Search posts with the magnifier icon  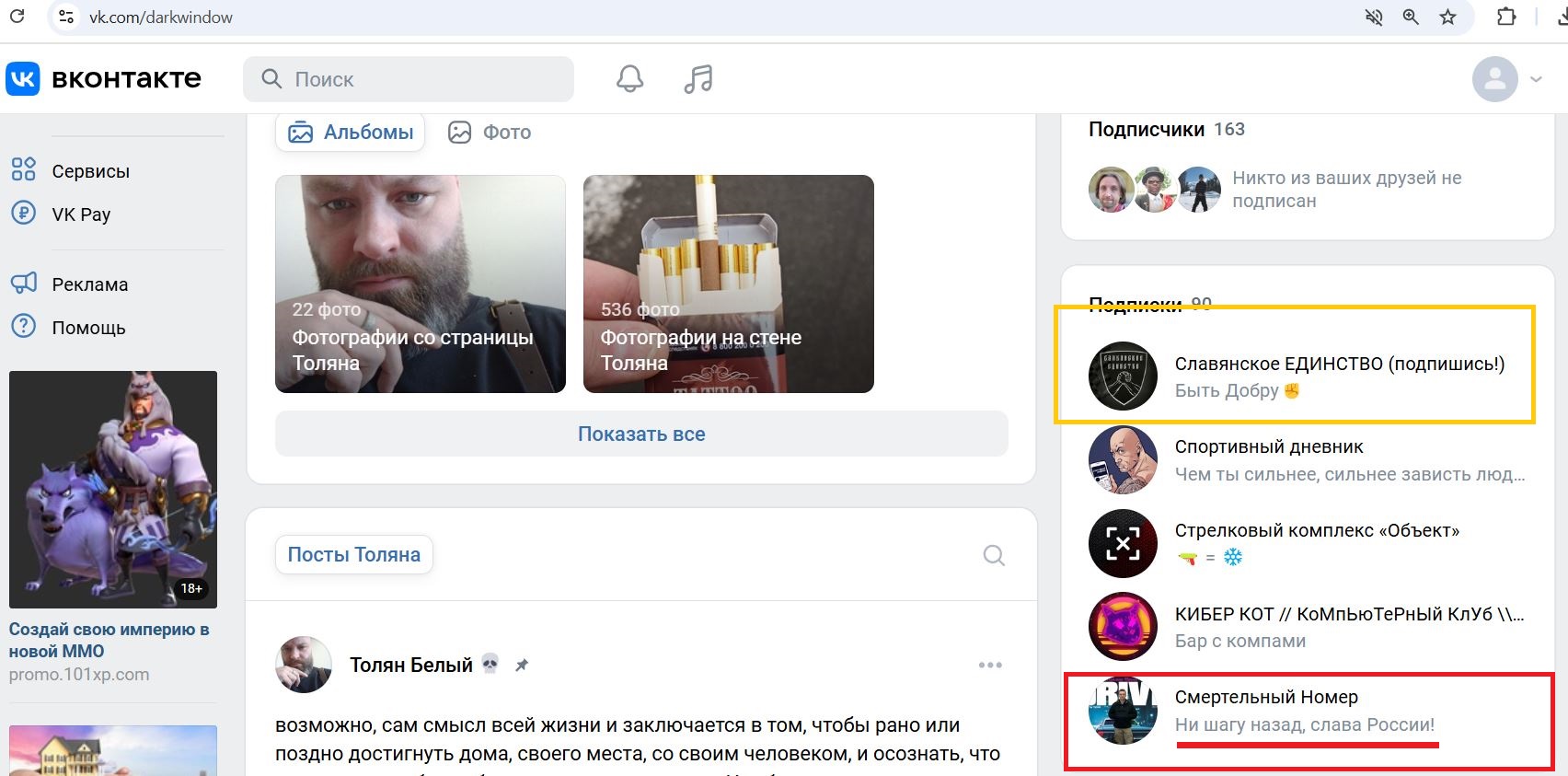[x=994, y=555]
